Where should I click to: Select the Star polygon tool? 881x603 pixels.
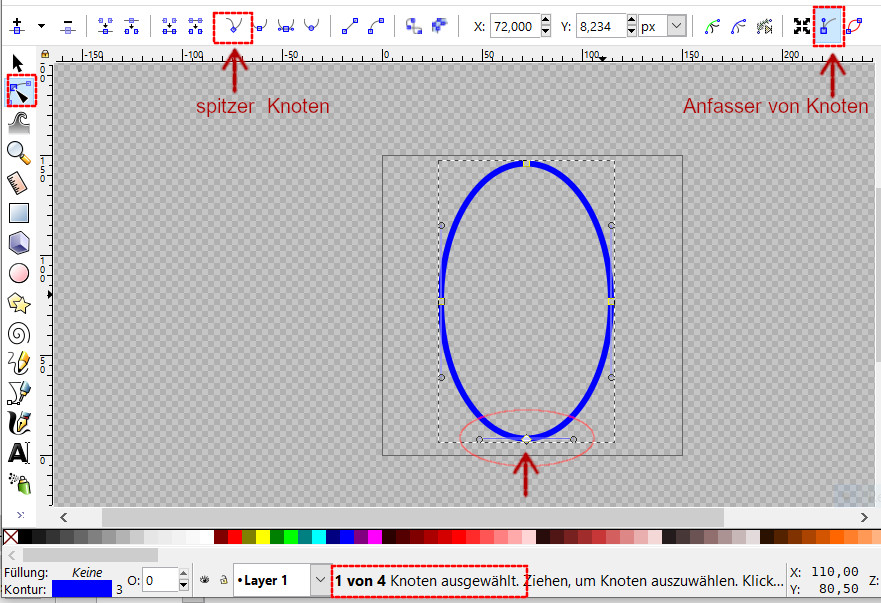coord(19,303)
